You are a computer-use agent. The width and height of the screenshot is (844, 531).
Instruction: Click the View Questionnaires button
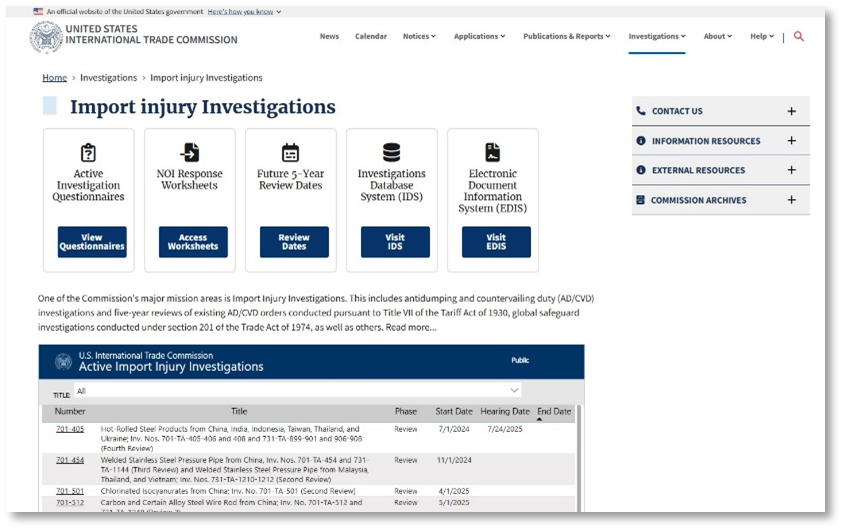92,242
